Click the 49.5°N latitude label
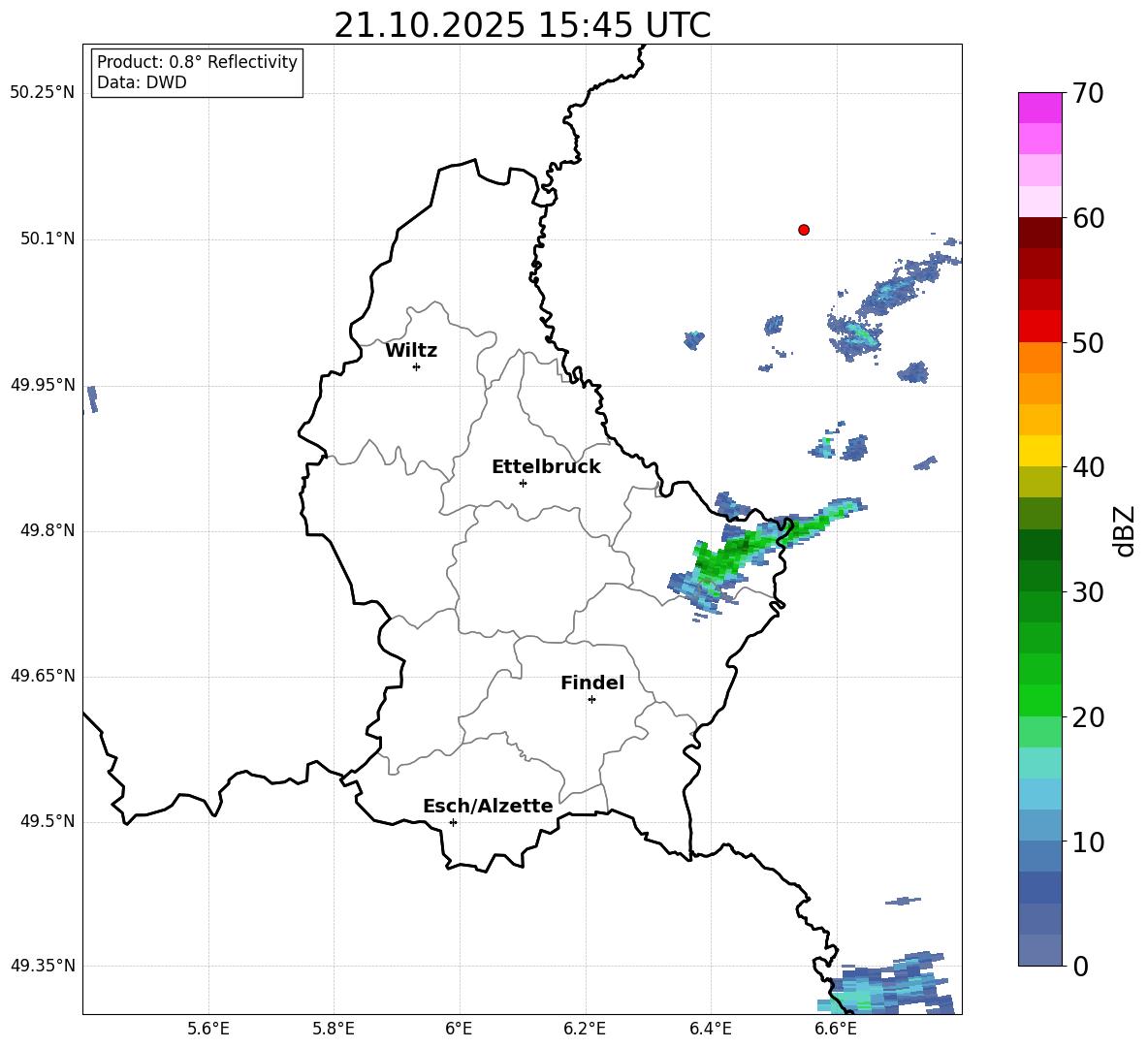Image resolution: width=1148 pixels, height=1048 pixels. pos(48,821)
